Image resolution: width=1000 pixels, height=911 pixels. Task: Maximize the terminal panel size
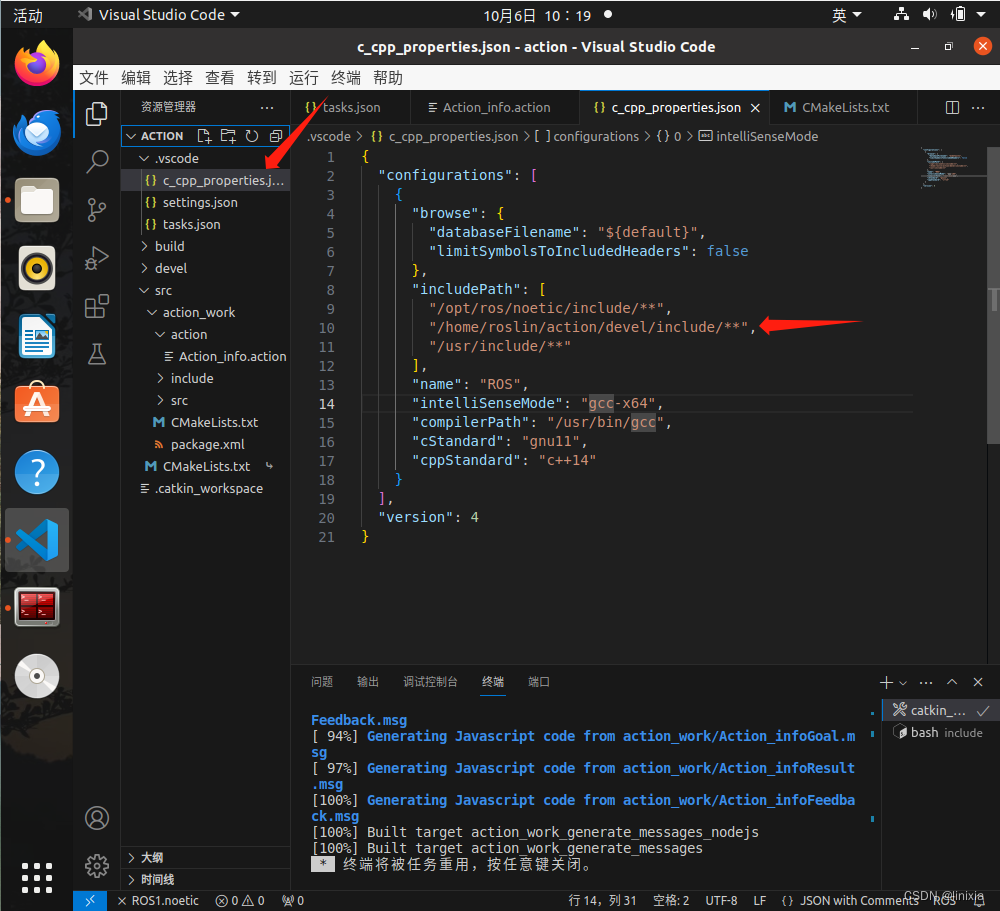click(952, 682)
